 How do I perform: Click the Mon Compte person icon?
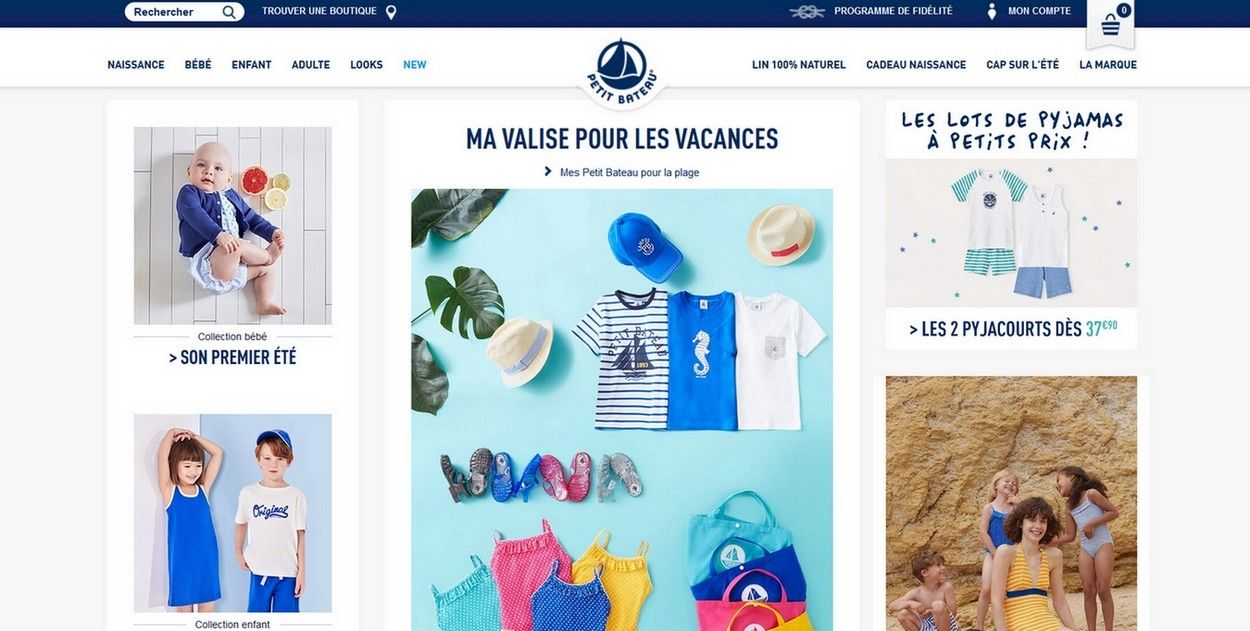992,12
